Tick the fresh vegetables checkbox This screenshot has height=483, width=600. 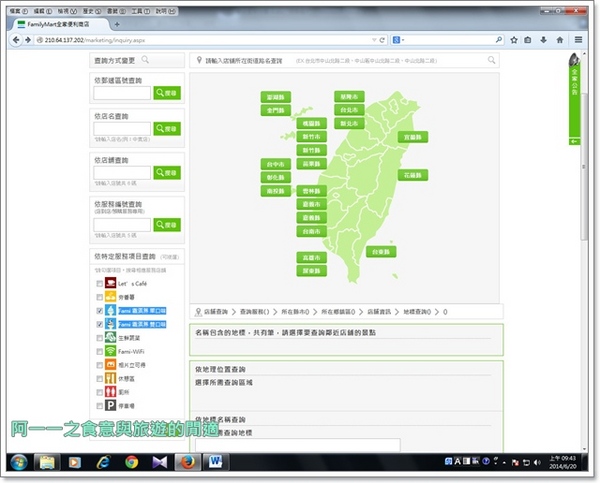(99, 338)
